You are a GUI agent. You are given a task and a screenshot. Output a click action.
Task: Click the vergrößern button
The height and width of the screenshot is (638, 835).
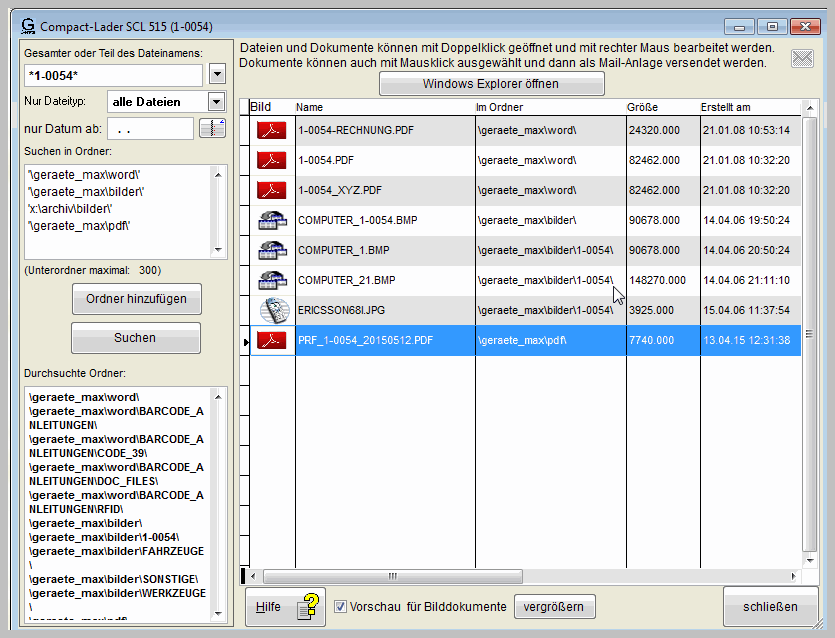click(555, 607)
